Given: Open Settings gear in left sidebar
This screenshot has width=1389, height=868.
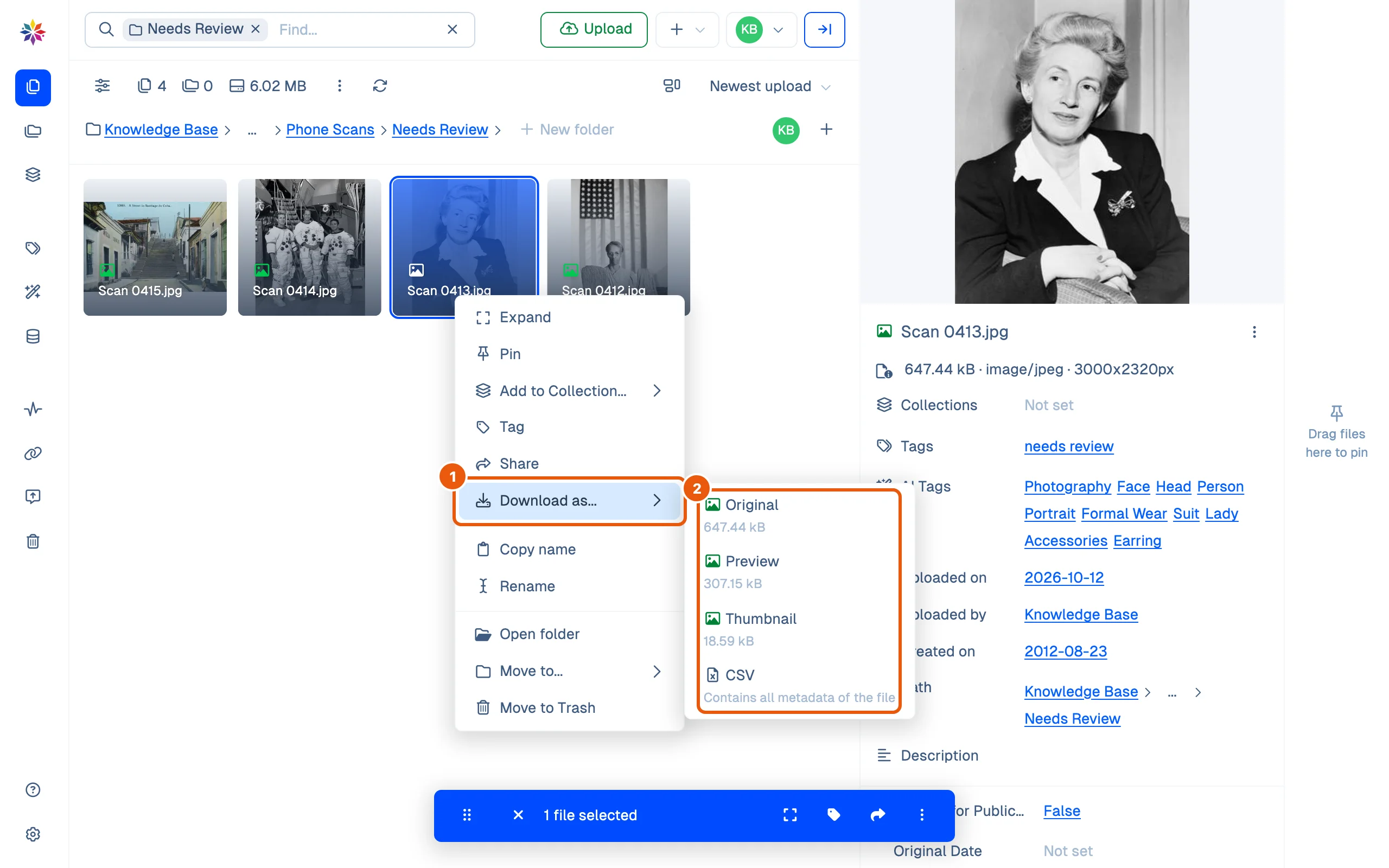Looking at the screenshot, I should click(33, 834).
